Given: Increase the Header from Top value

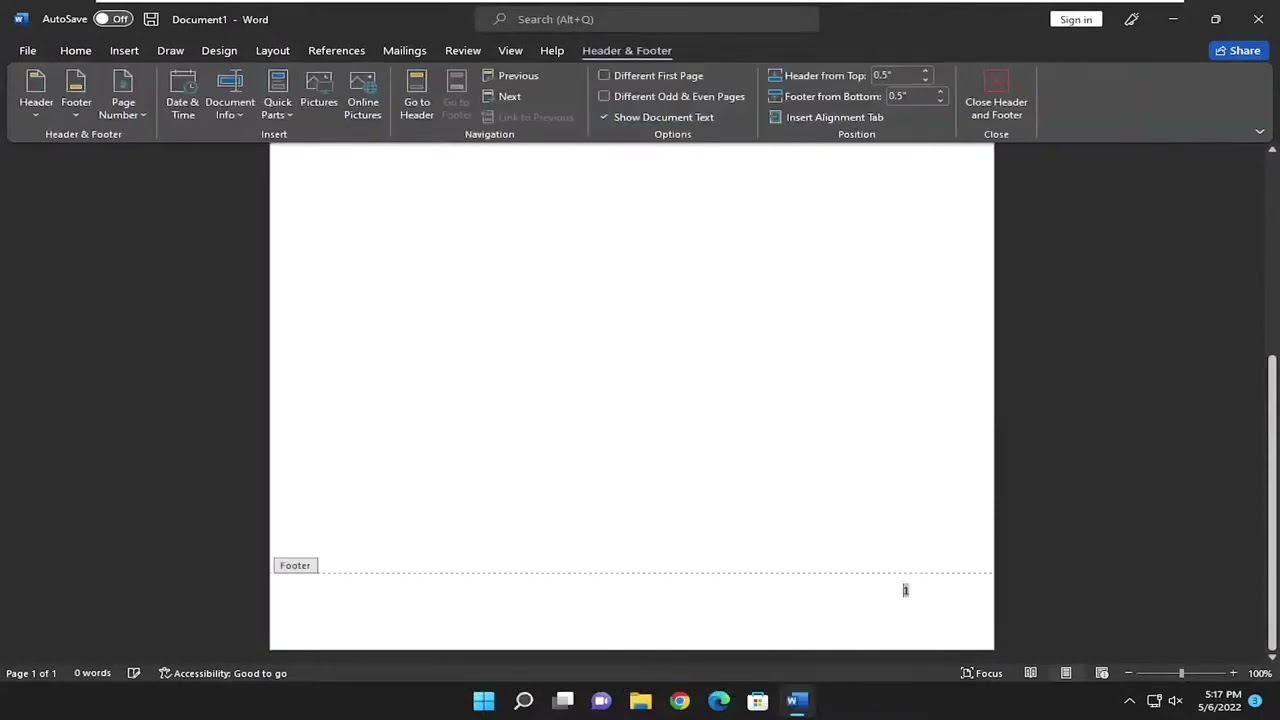Looking at the screenshot, I should coord(926,72).
